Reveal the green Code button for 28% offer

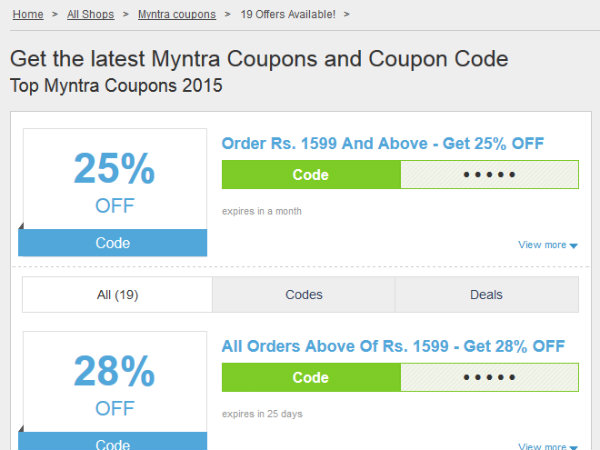pos(311,378)
